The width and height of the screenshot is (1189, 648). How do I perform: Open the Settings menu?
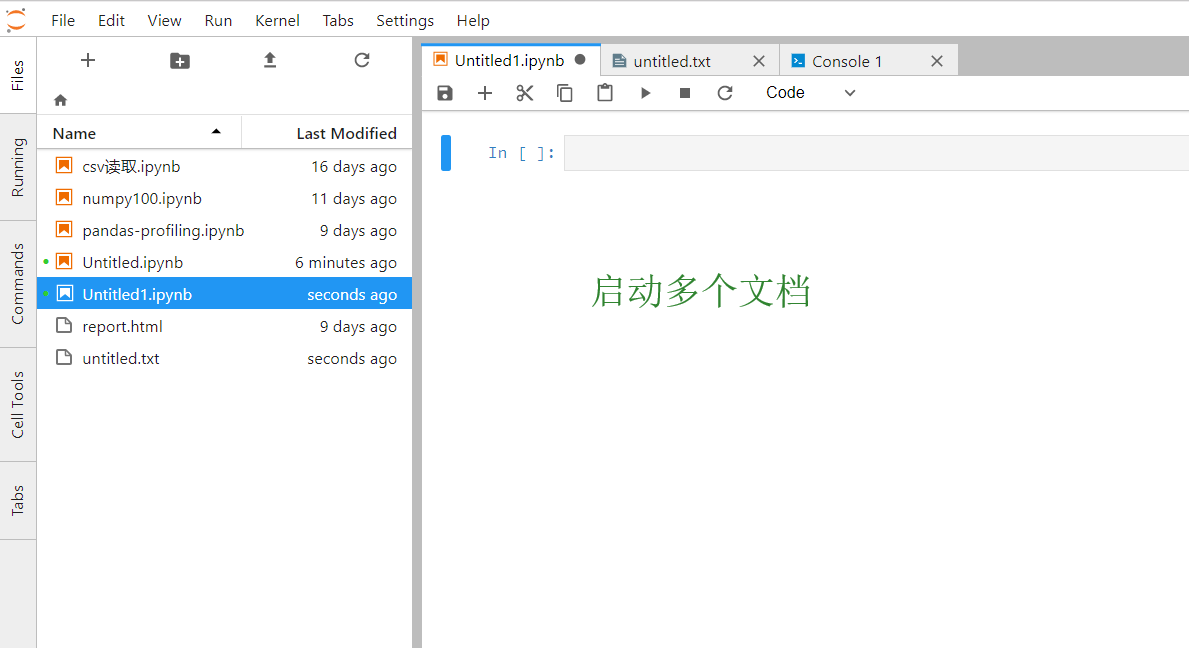(x=405, y=20)
